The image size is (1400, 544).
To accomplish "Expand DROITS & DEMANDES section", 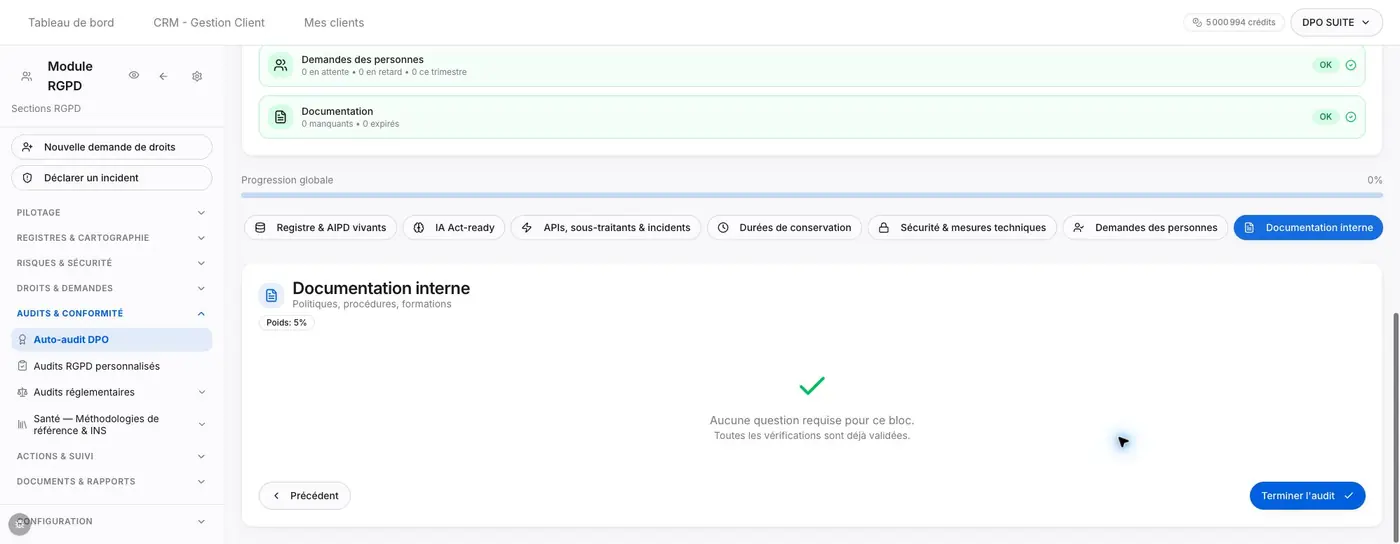I will point(112,288).
